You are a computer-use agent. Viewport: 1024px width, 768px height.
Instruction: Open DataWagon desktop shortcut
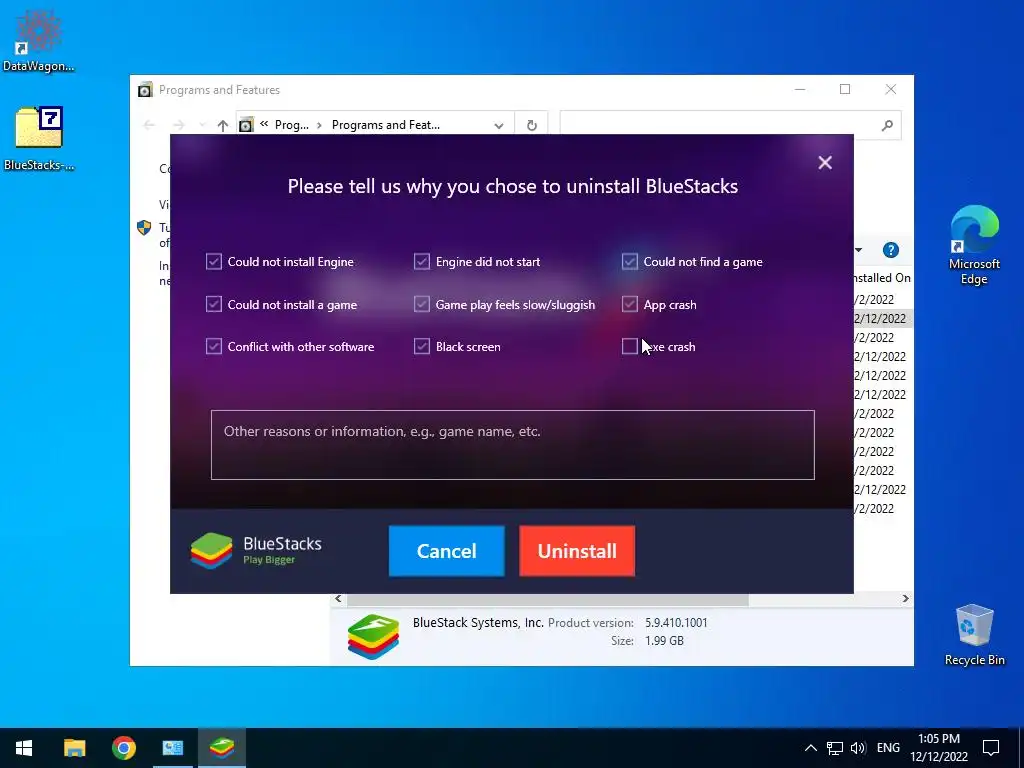pyautogui.click(x=39, y=41)
